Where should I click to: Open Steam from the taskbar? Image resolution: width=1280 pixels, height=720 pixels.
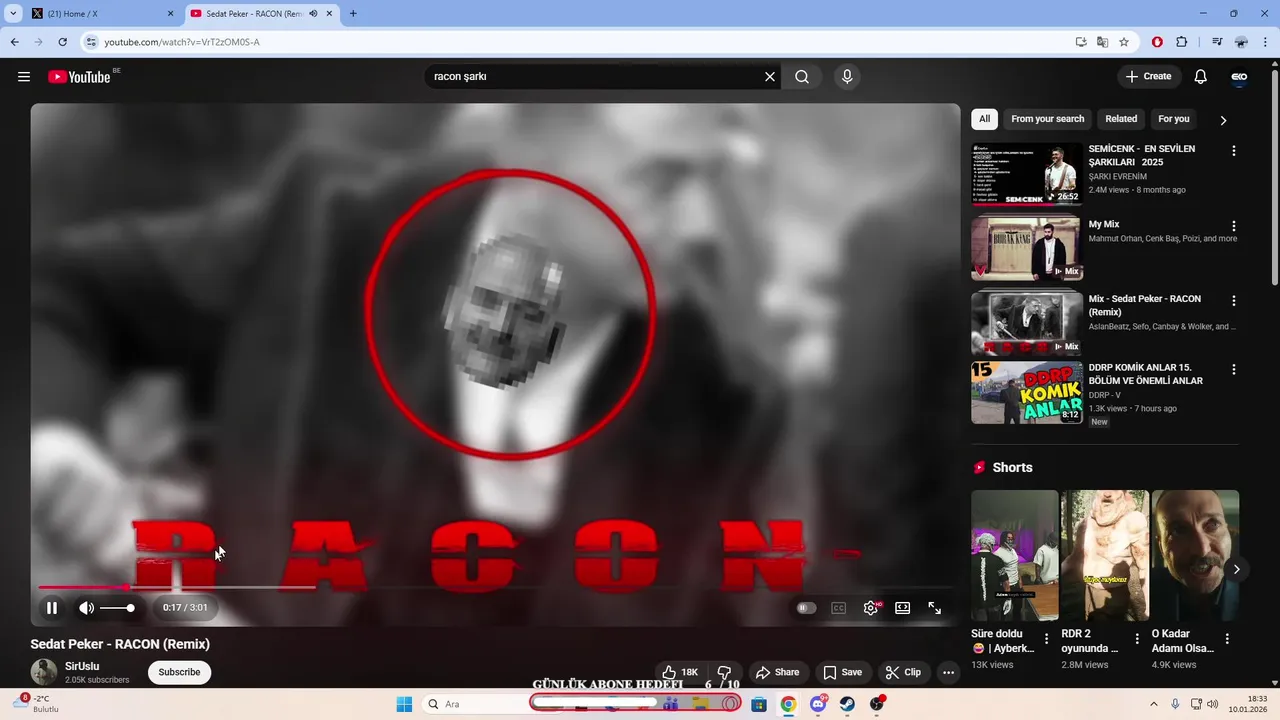(x=848, y=704)
